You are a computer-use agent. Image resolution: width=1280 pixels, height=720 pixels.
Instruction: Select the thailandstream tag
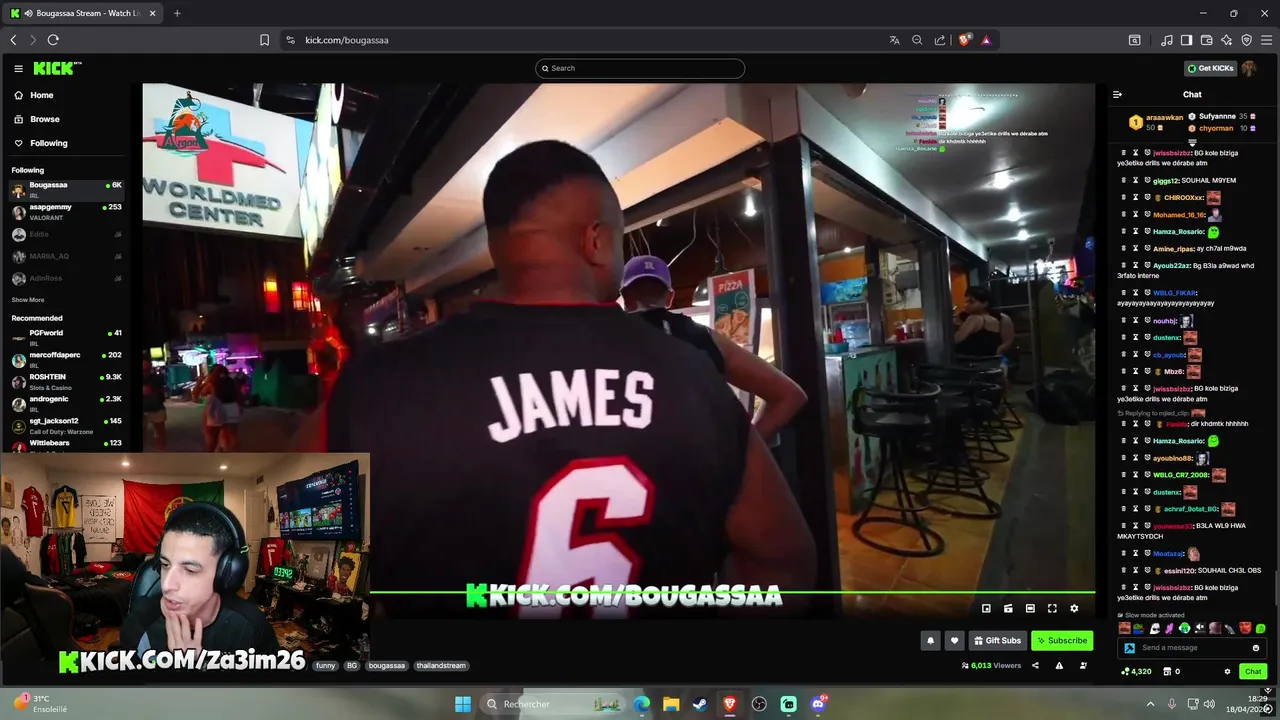click(441, 665)
